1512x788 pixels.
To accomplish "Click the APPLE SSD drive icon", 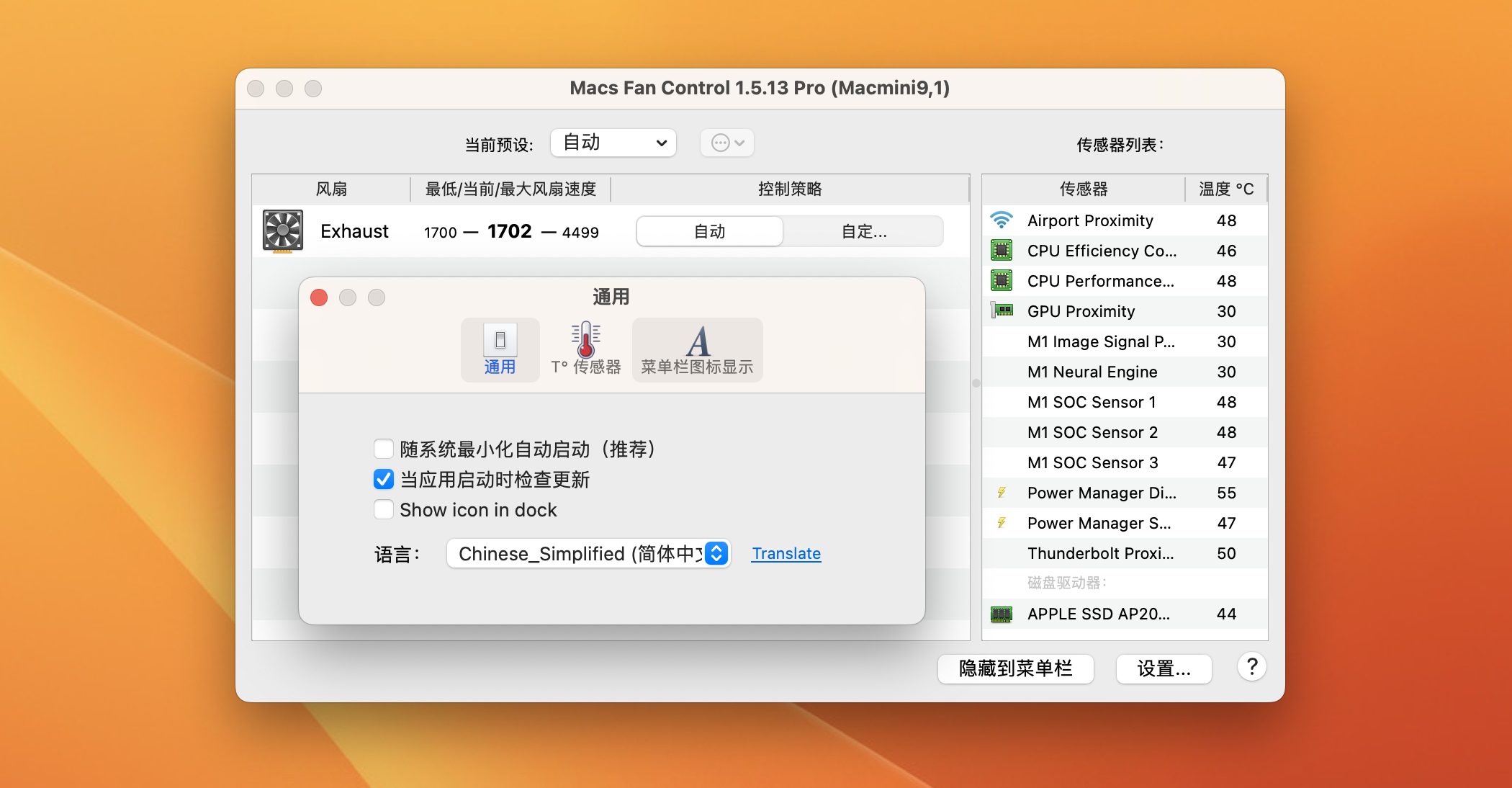I will point(1002,614).
